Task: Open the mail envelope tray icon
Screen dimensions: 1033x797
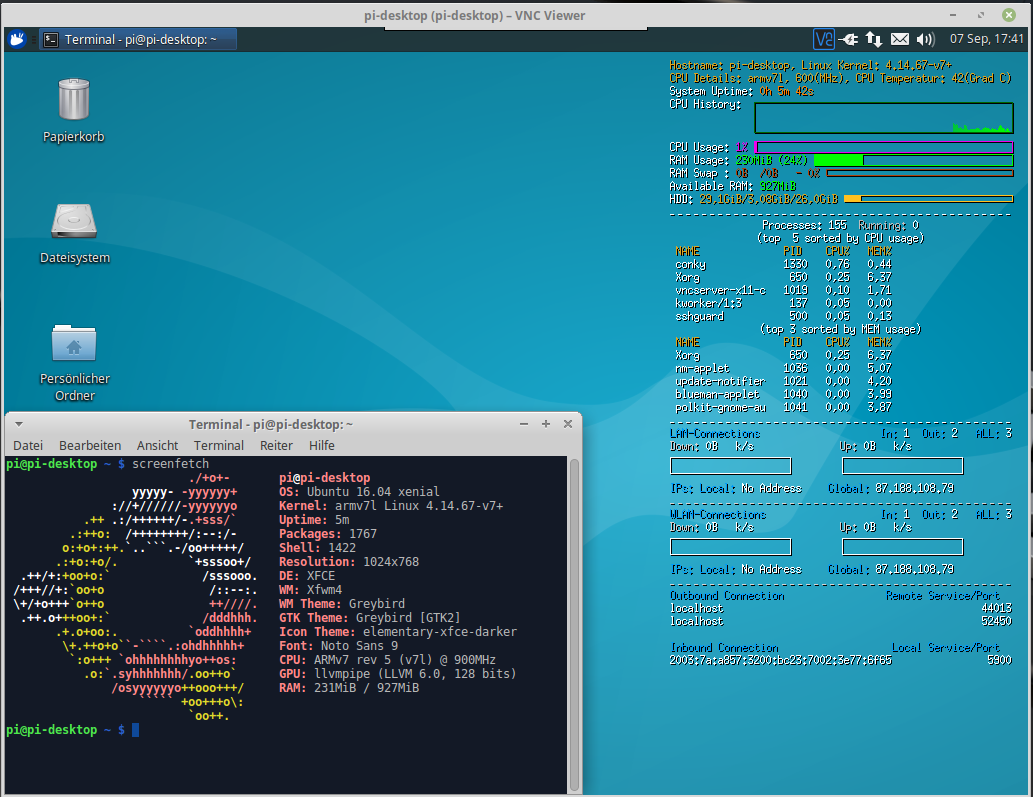Action: point(900,39)
